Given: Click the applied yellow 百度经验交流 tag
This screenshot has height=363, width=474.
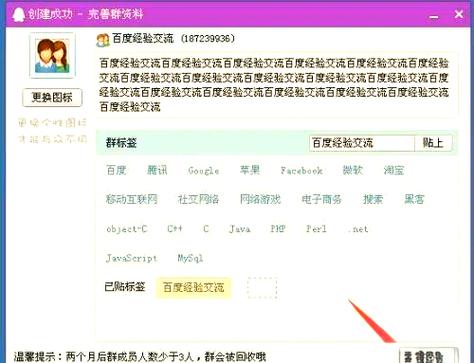Looking at the screenshot, I should (x=193, y=287).
